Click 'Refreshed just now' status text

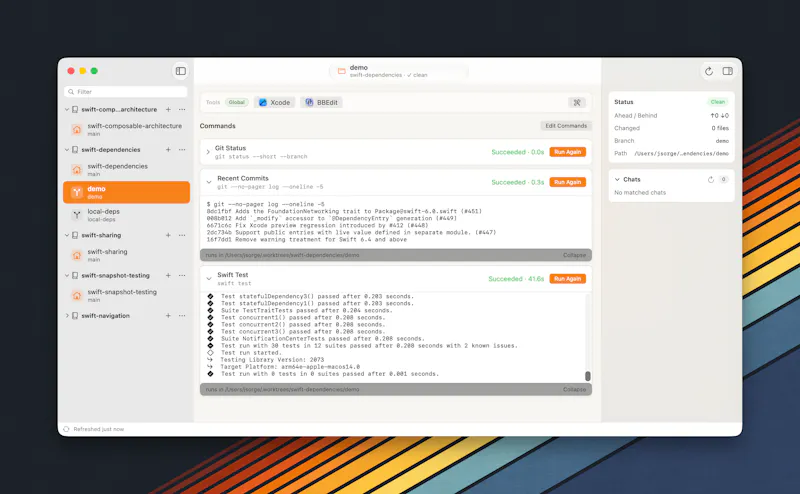98,429
